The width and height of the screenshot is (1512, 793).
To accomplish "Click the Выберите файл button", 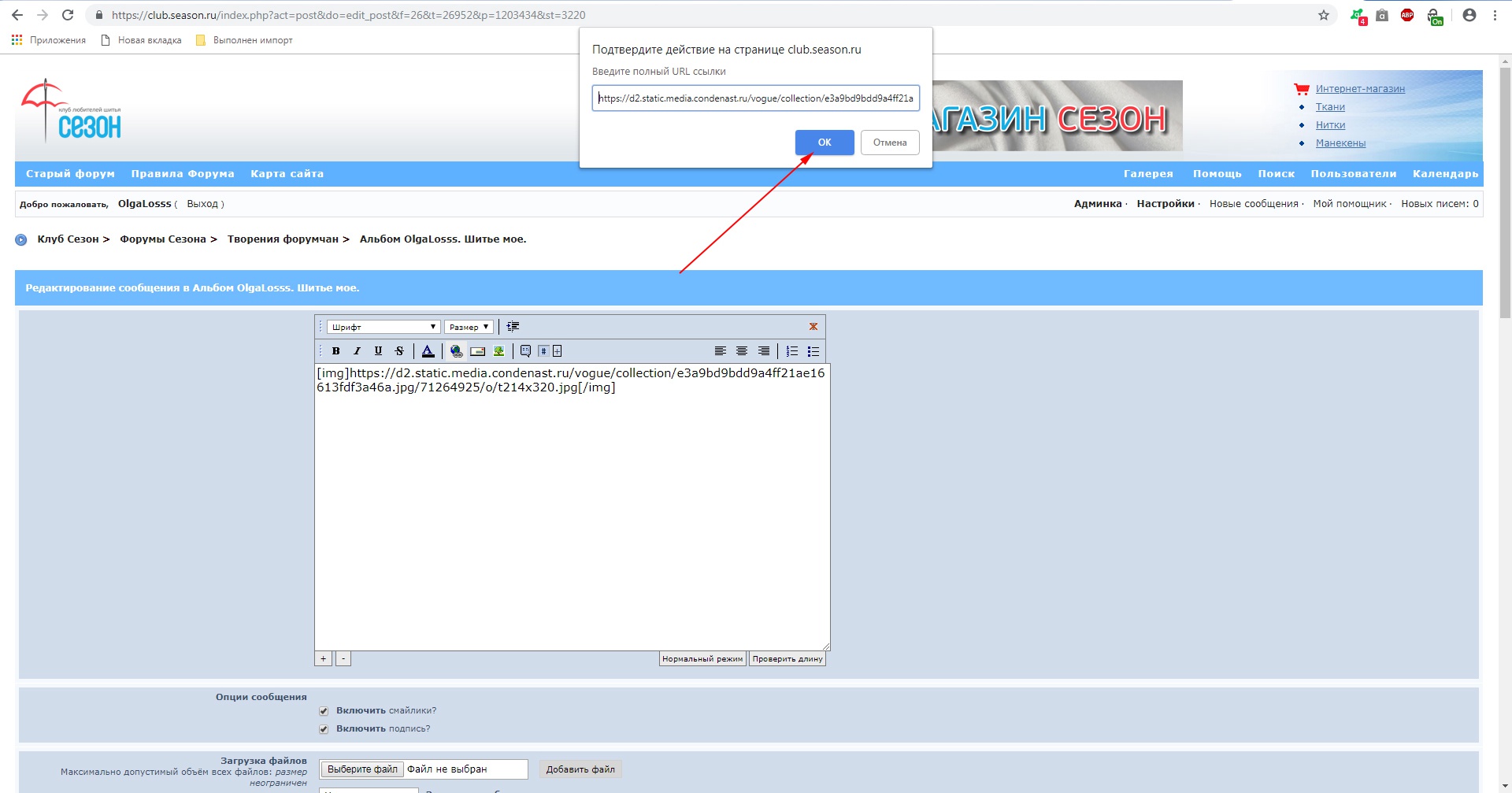I will click(362, 769).
